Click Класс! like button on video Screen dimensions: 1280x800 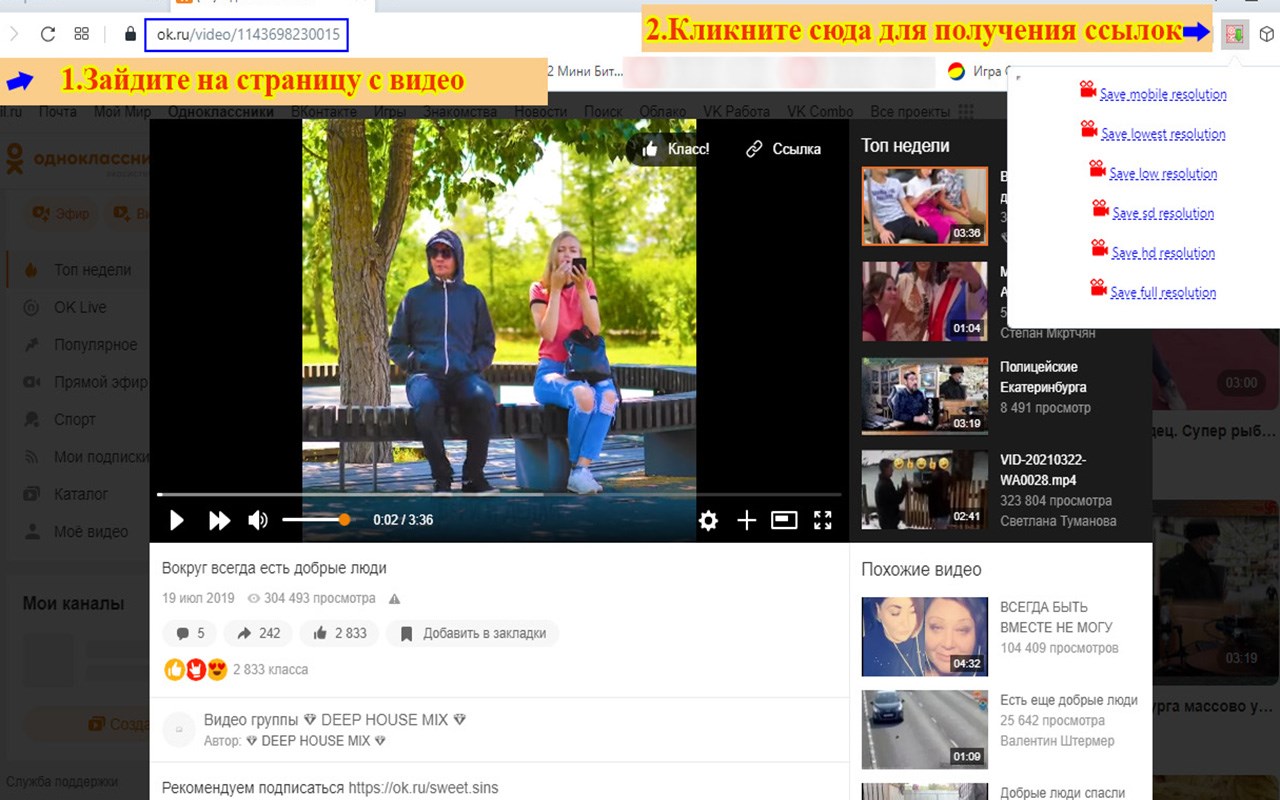pyautogui.click(x=676, y=149)
